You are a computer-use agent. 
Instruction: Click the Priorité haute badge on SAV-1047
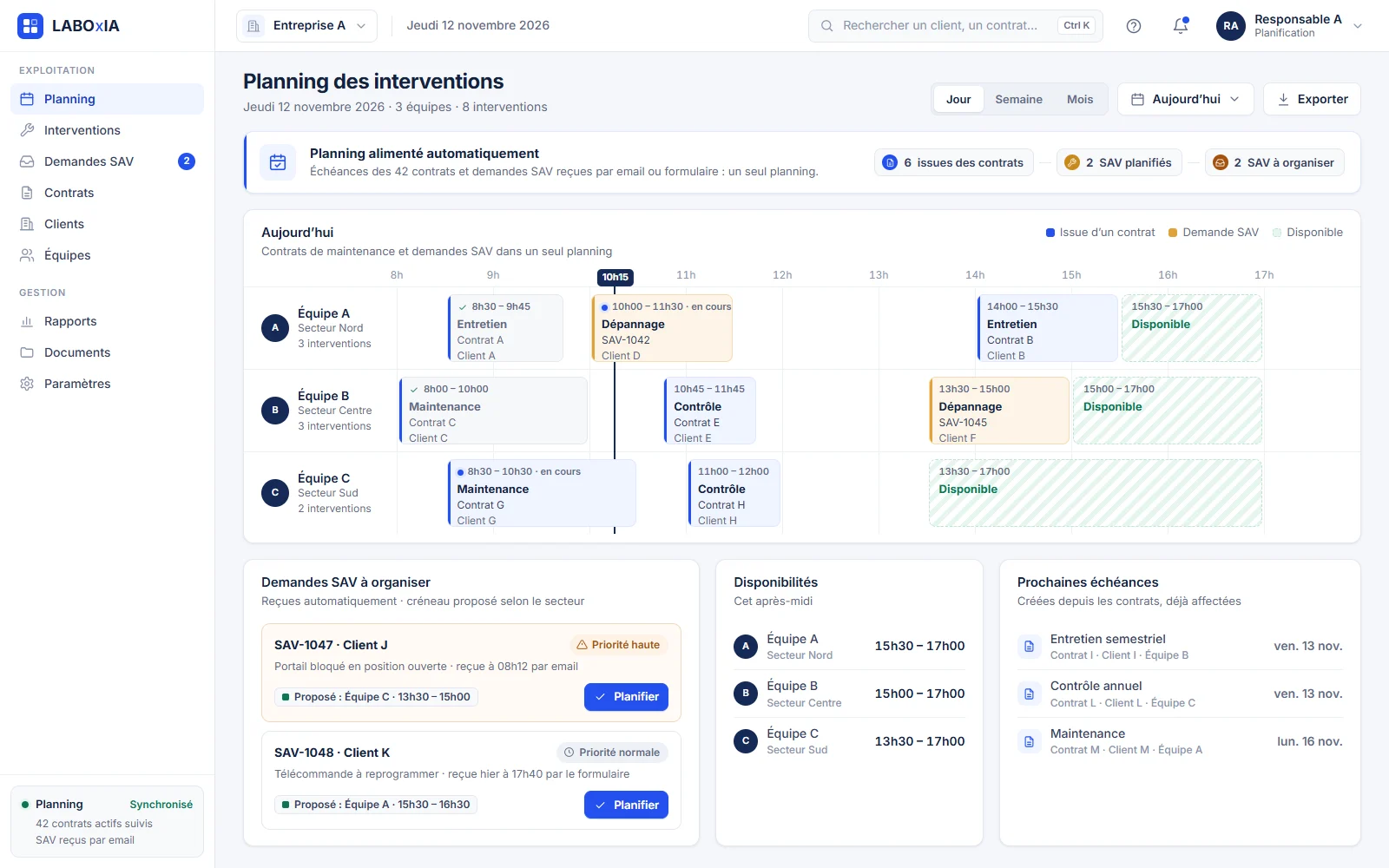(618, 645)
